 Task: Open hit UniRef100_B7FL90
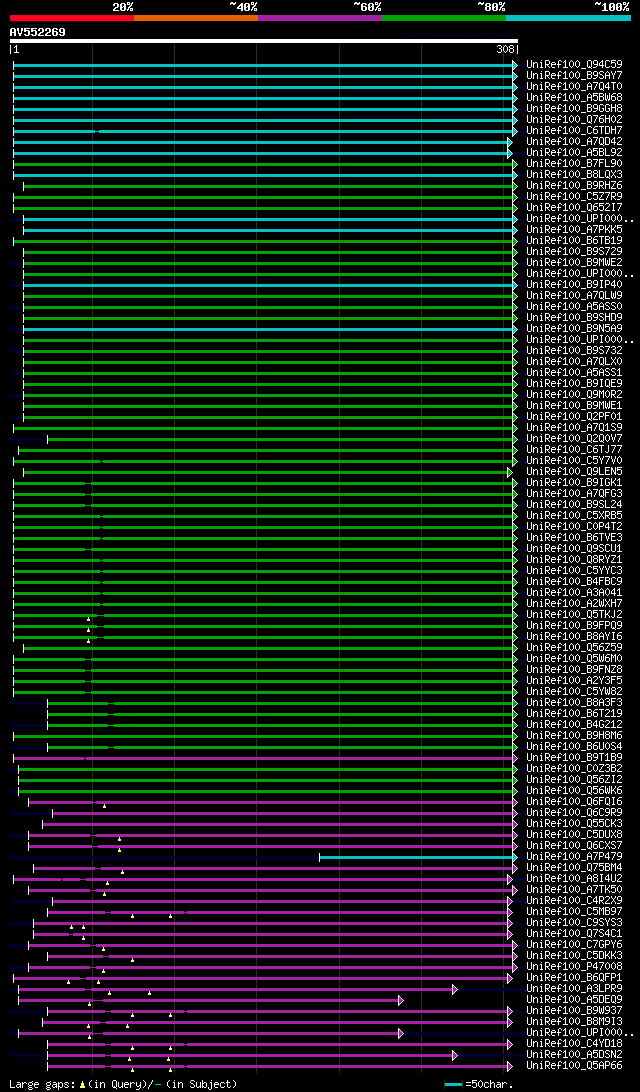[x=575, y=164]
